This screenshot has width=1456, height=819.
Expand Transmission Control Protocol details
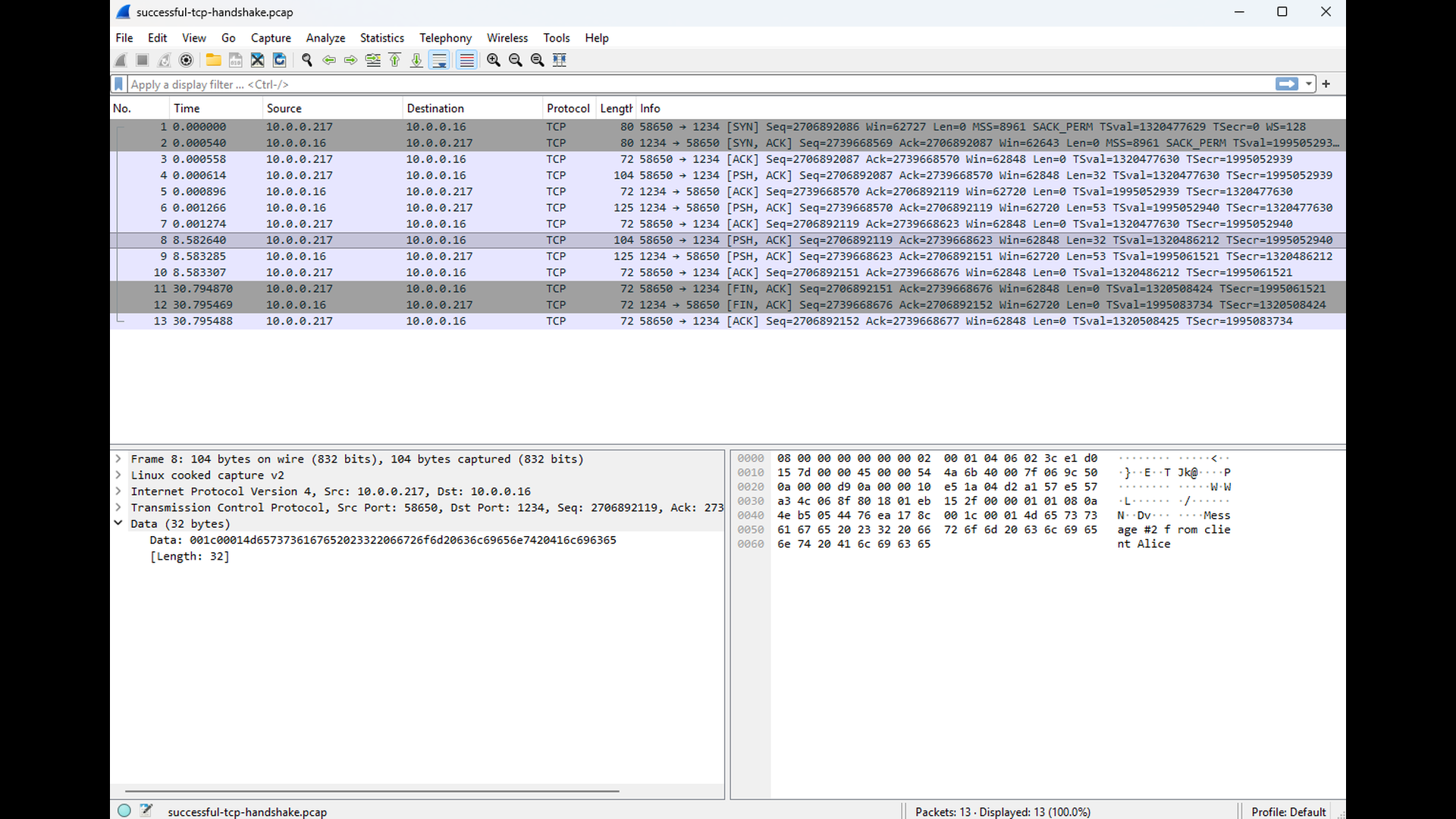tap(118, 507)
